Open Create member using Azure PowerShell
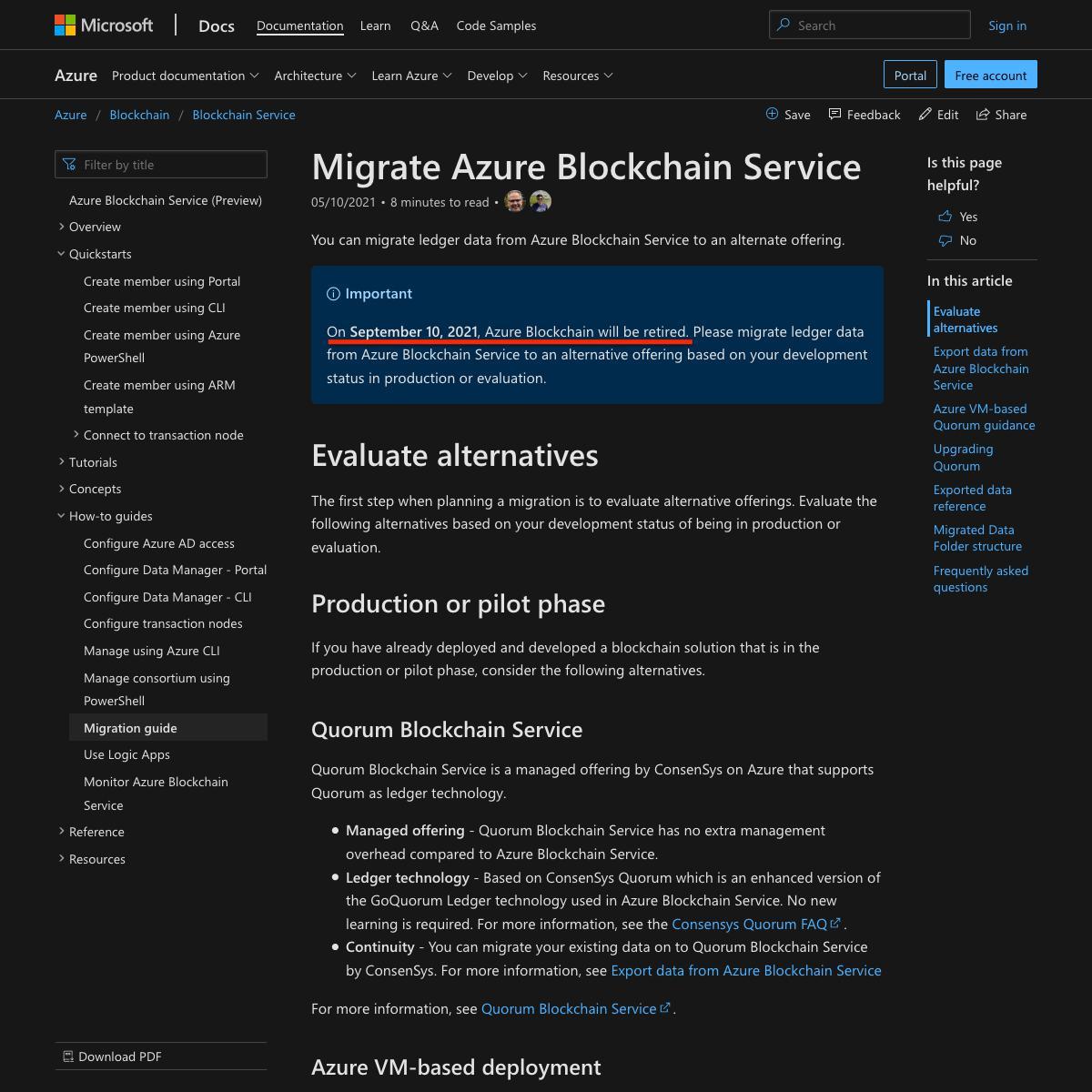1092x1092 pixels. pyautogui.click(x=162, y=347)
